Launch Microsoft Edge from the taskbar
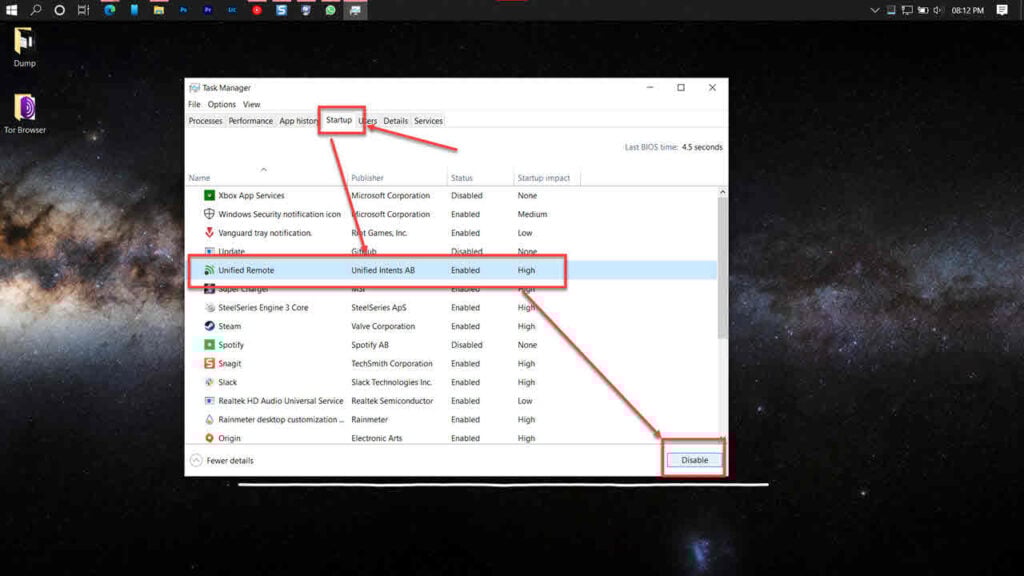 tap(110, 10)
